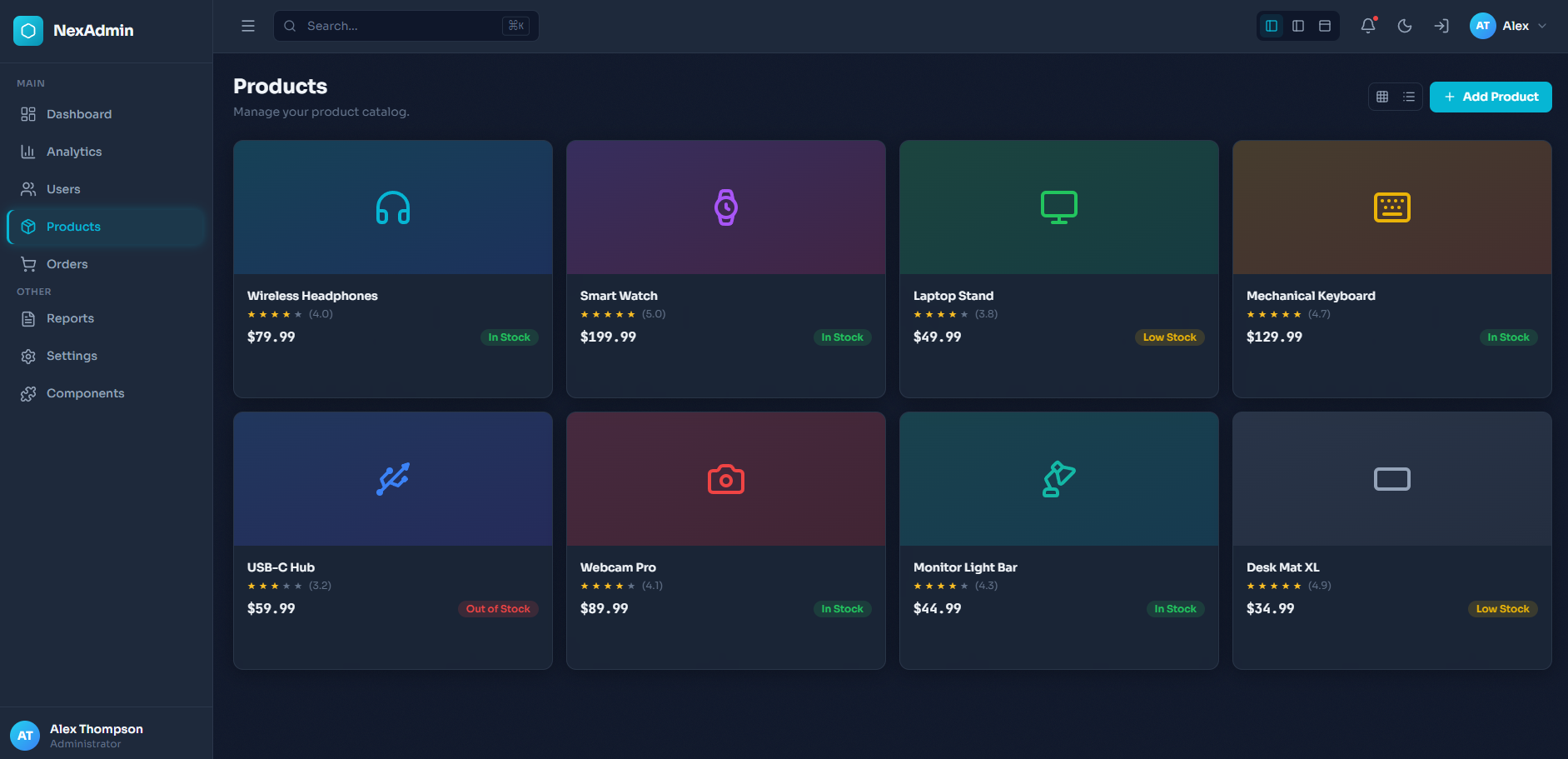Expand the Alex user menu chevron

1542,26
